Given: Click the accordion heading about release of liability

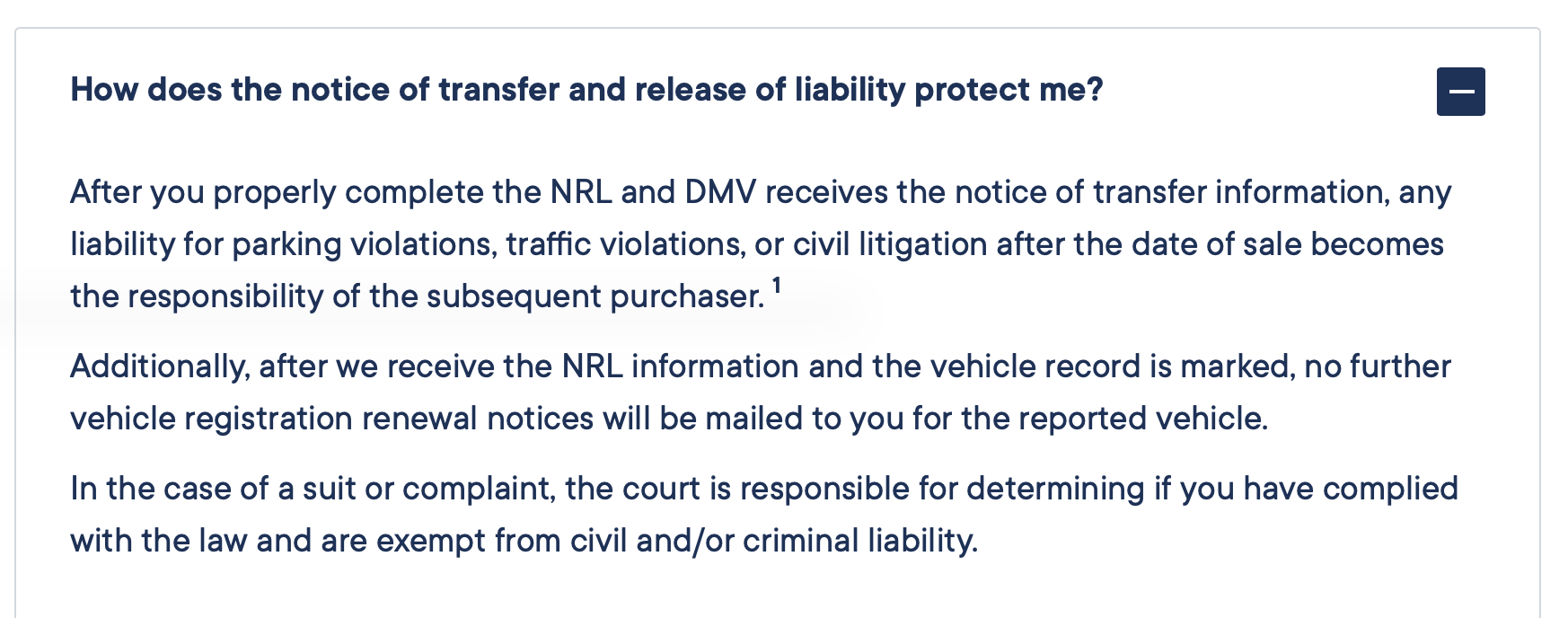Looking at the screenshot, I should [586, 90].
